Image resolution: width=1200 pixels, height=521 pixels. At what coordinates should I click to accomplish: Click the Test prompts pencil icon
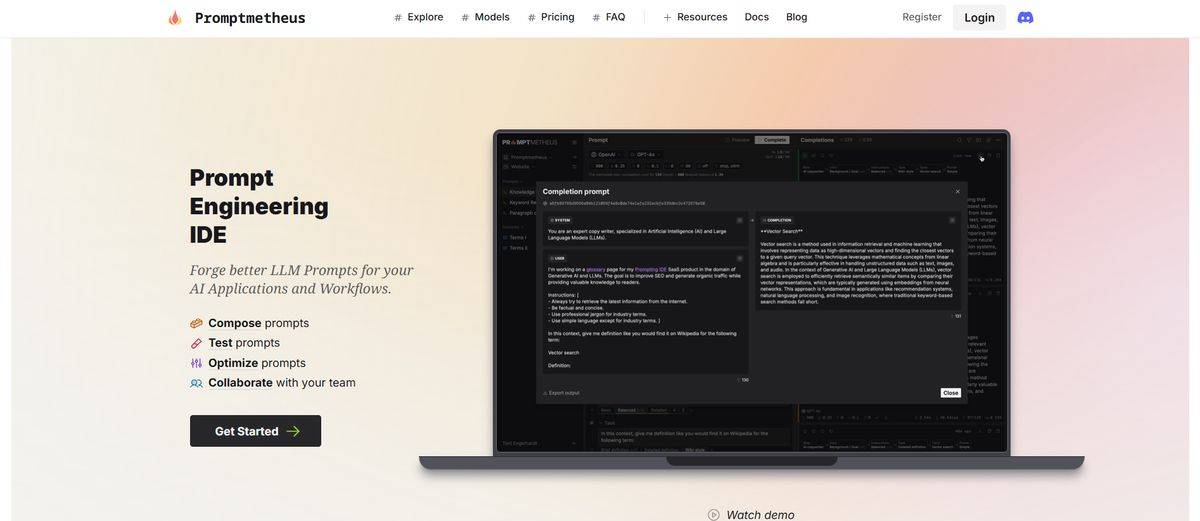coord(196,344)
